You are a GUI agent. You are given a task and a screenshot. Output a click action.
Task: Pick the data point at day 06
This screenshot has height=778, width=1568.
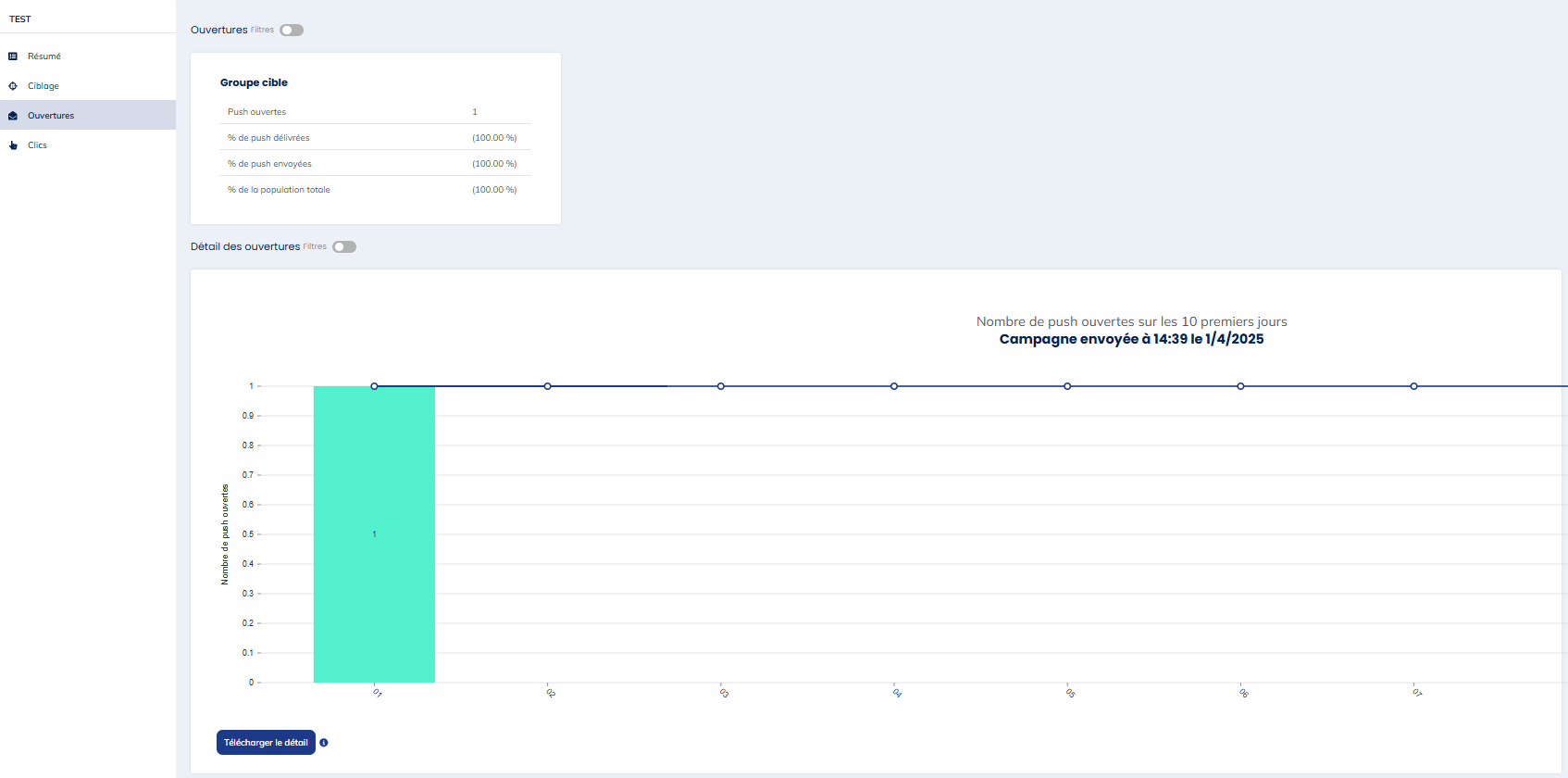point(1240,386)
